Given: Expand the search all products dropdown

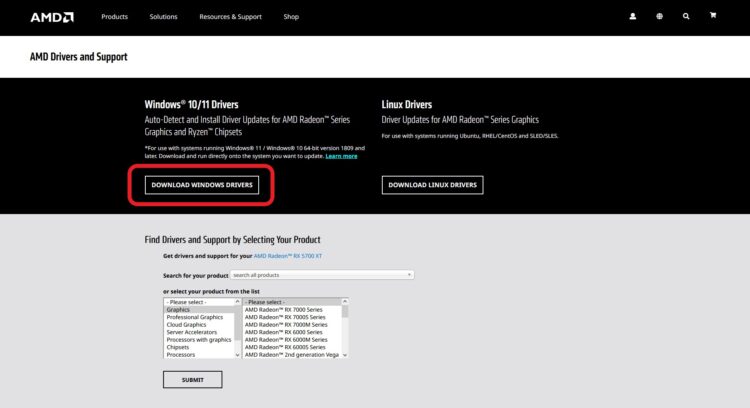Looking at the screenshot, I should coord(322,274).
